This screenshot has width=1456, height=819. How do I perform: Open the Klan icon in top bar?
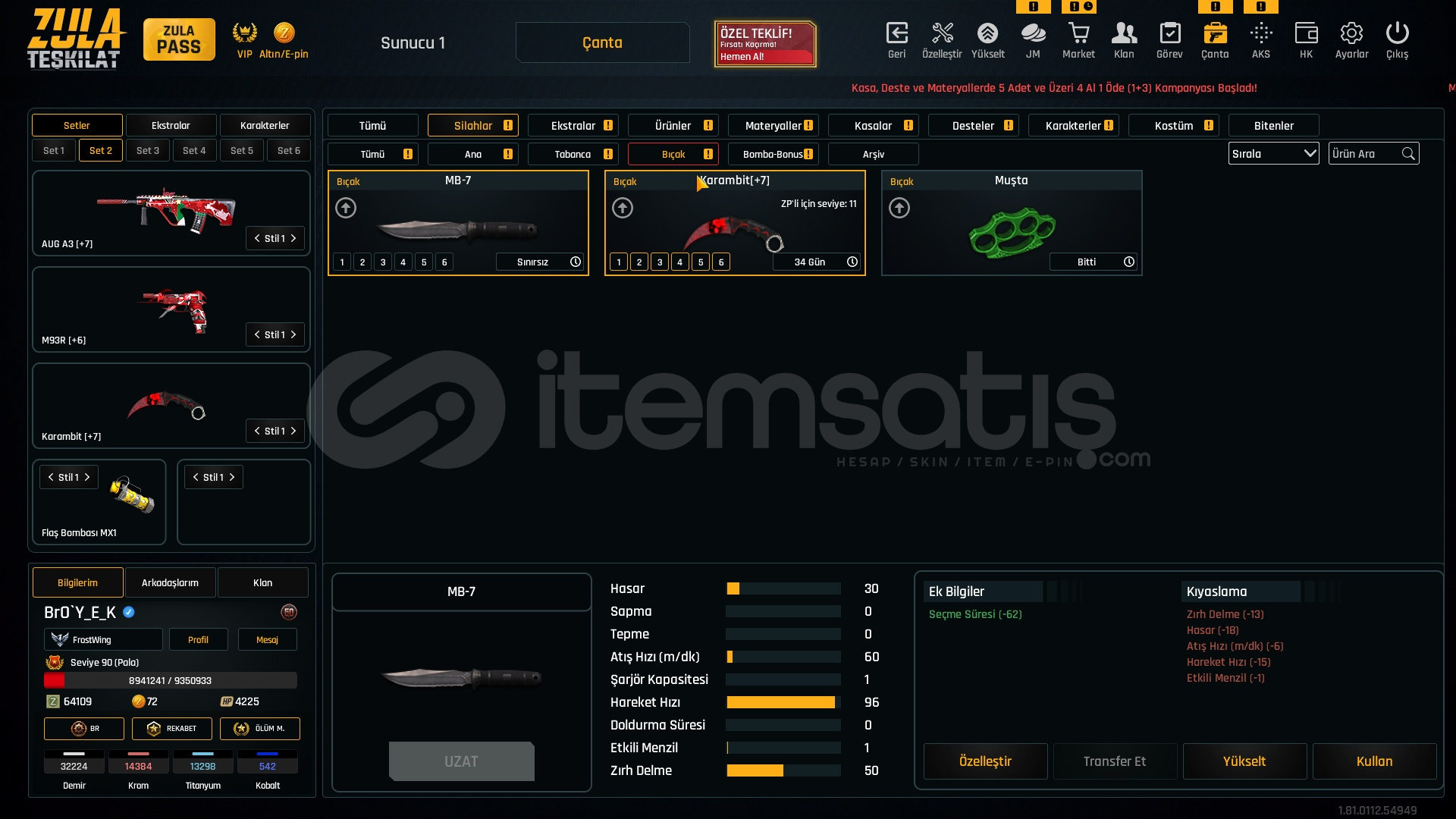pos(1124,33)
